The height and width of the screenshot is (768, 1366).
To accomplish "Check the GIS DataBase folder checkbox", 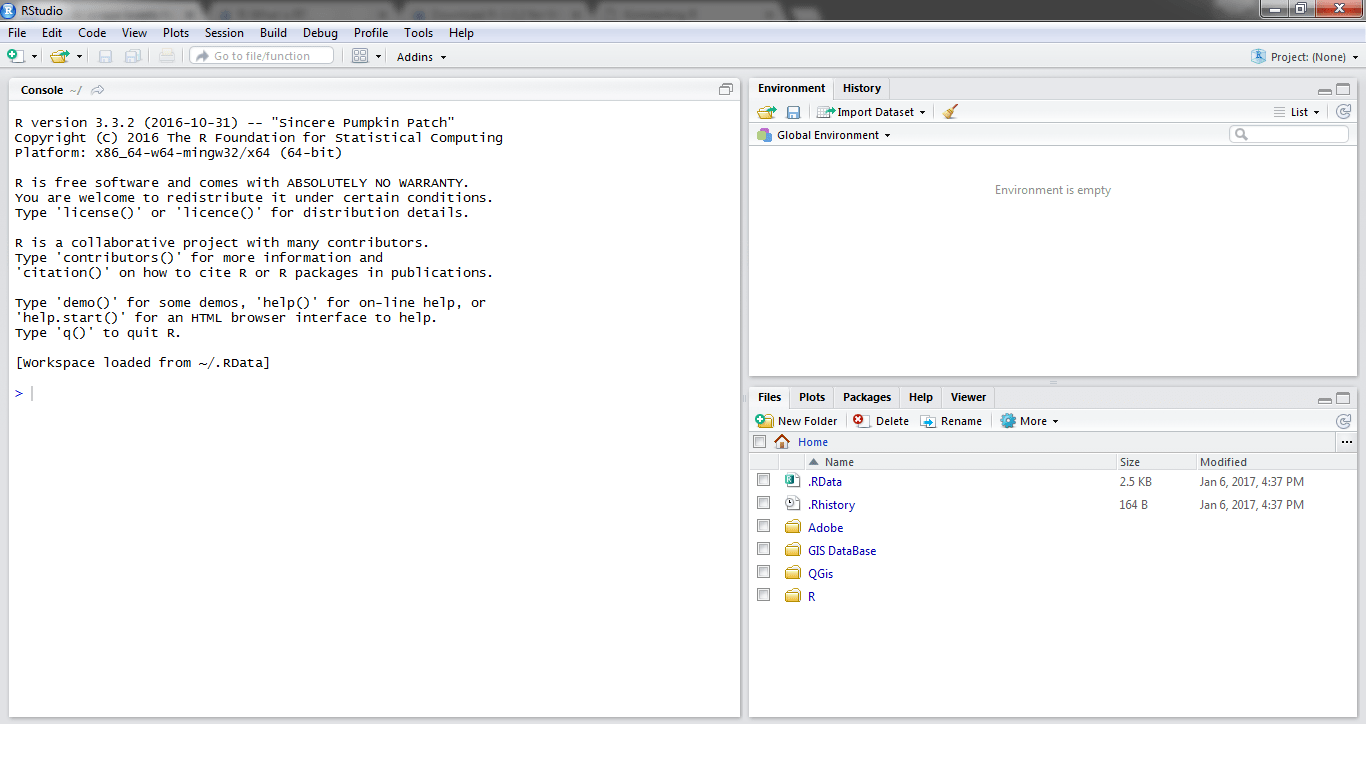I will pos(764,549).
